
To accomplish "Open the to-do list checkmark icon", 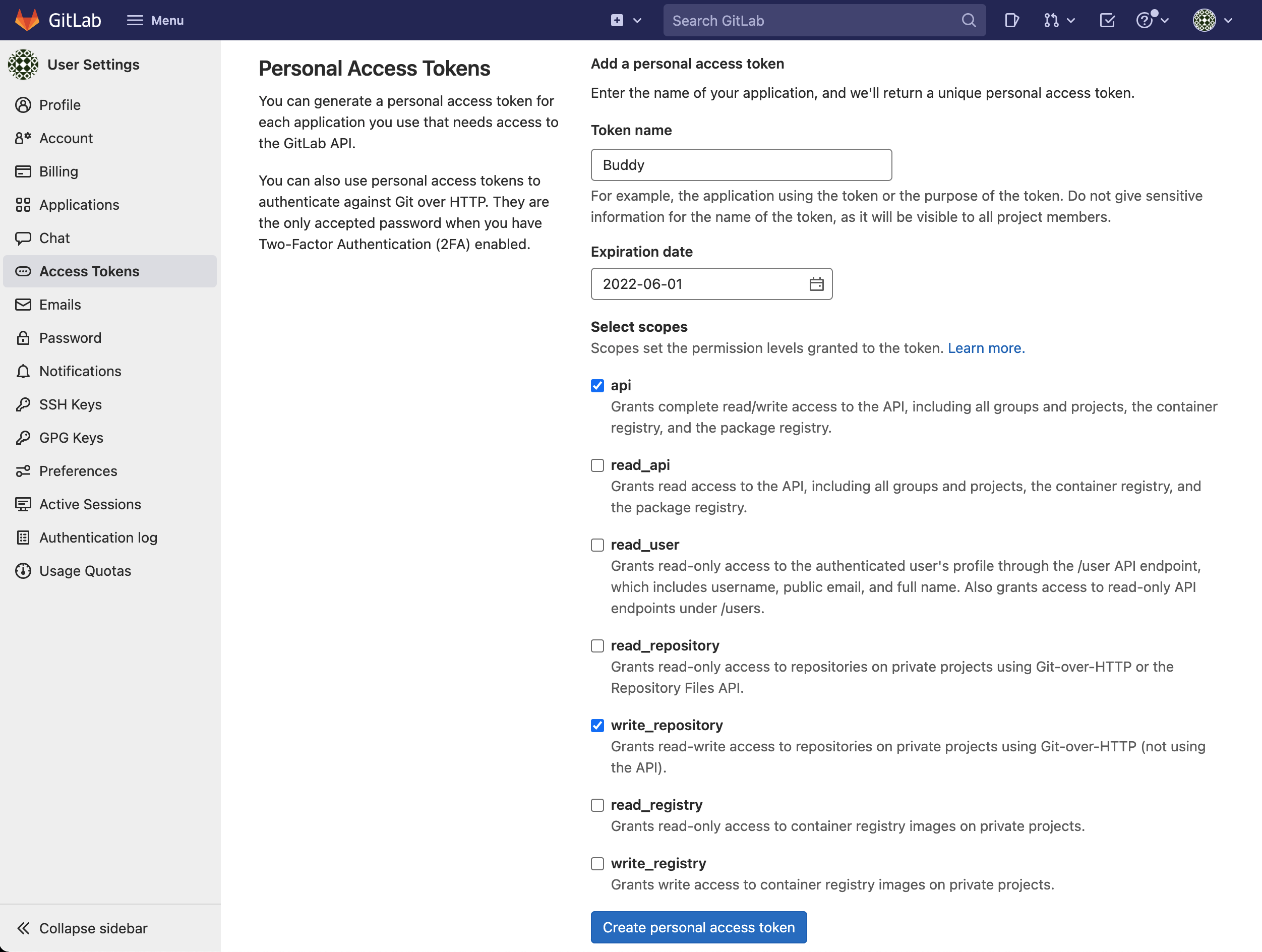I will pos(1107,20).
